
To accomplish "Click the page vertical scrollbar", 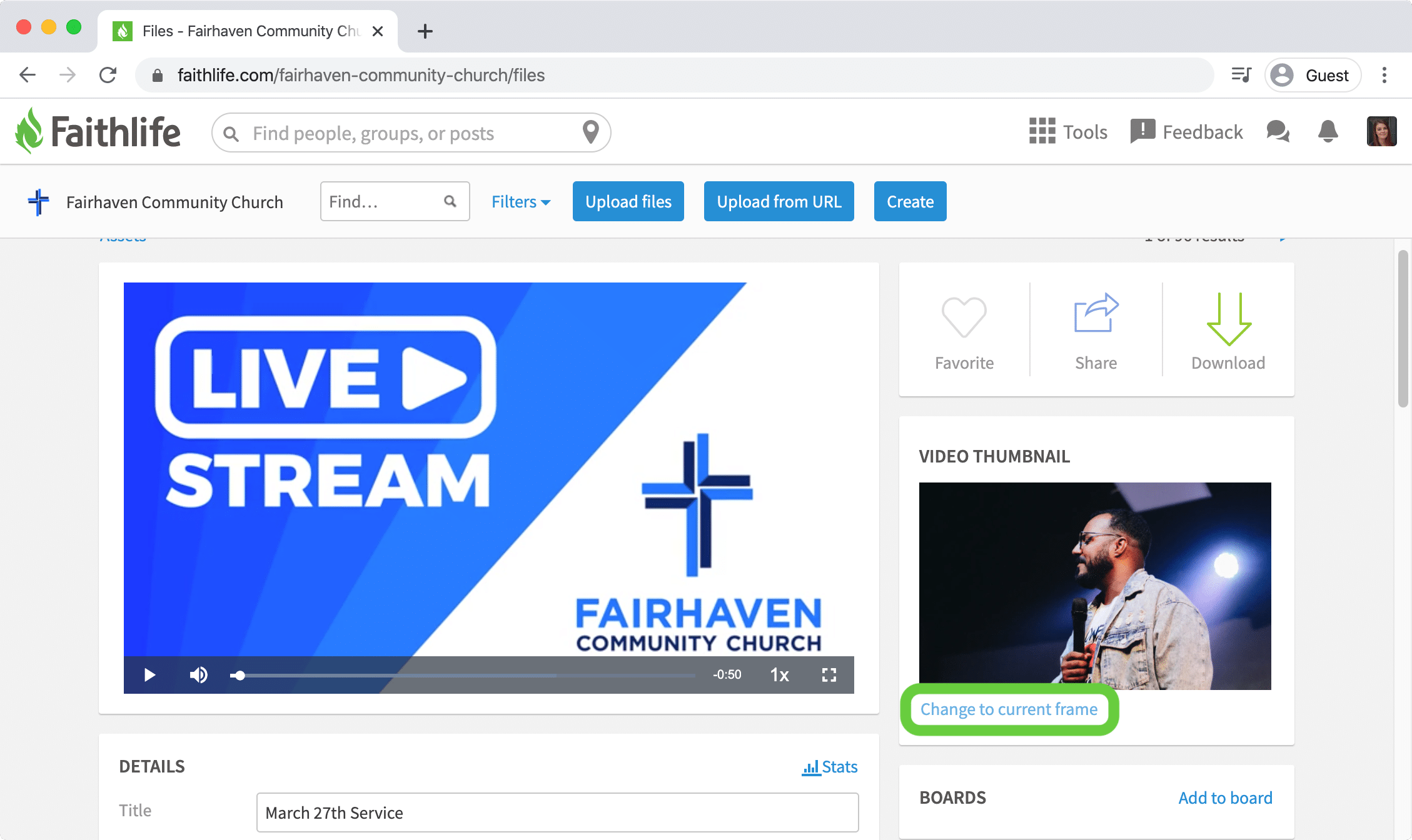I will [1403, 329].
